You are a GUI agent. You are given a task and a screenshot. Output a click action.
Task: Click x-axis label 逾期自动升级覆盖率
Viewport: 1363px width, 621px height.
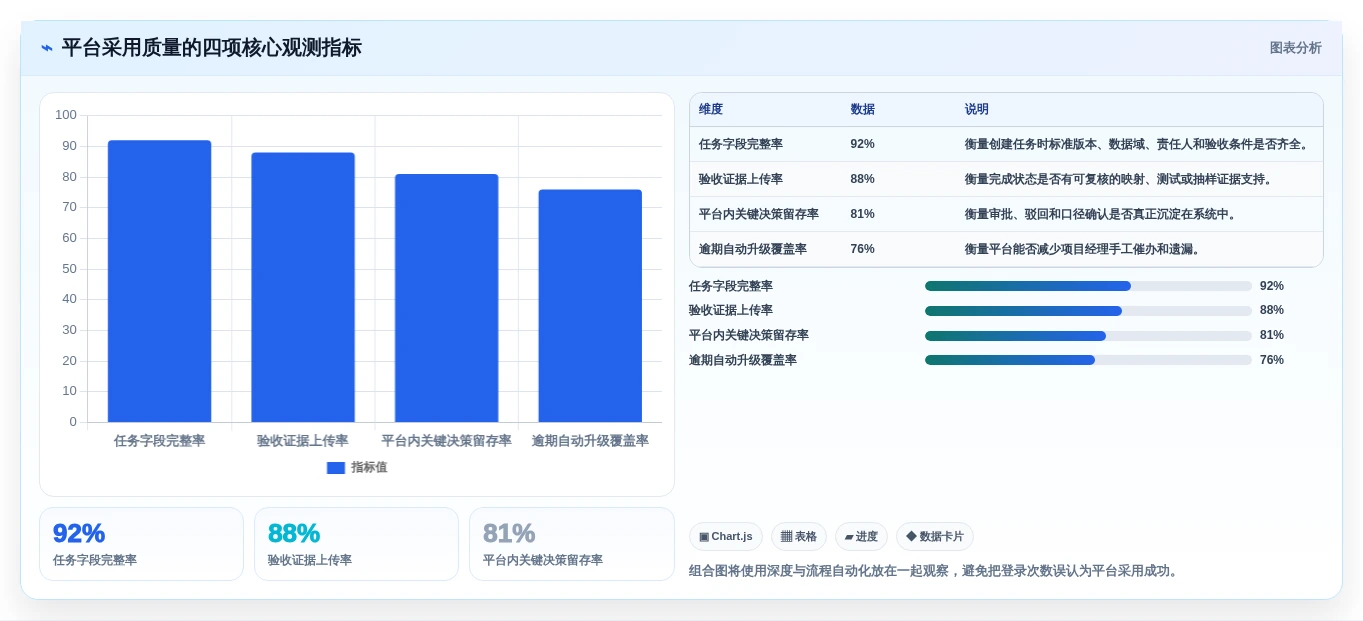590,441
